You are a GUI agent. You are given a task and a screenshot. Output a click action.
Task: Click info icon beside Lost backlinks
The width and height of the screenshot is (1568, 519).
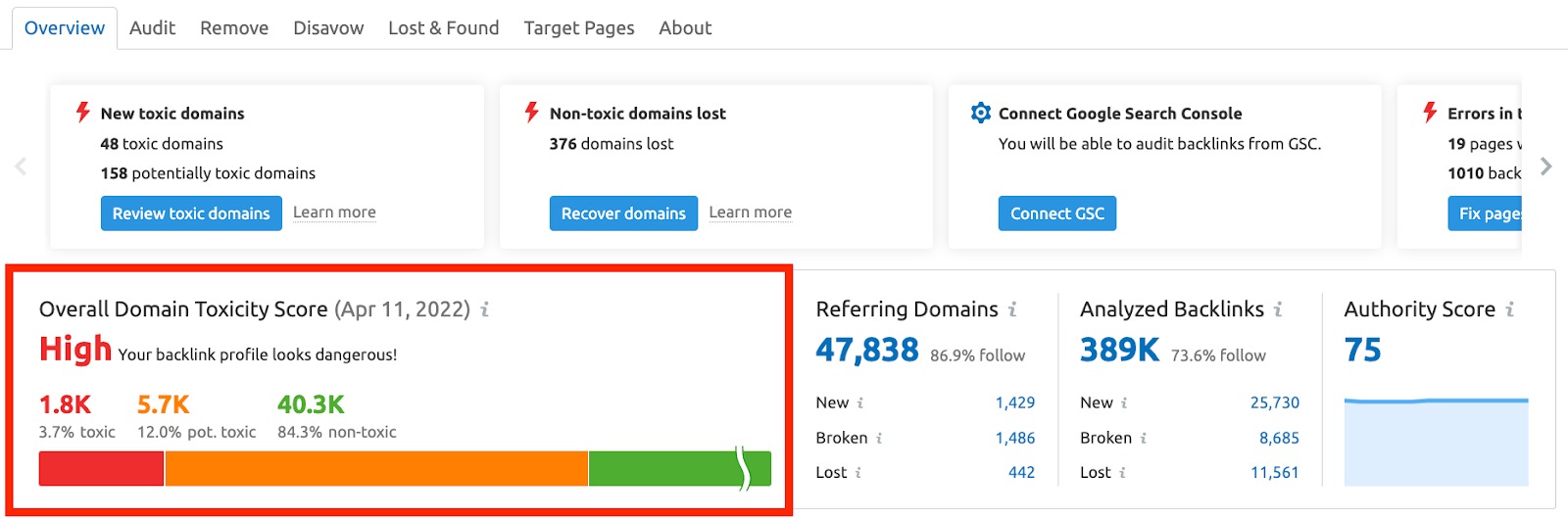pos(1122,472)
